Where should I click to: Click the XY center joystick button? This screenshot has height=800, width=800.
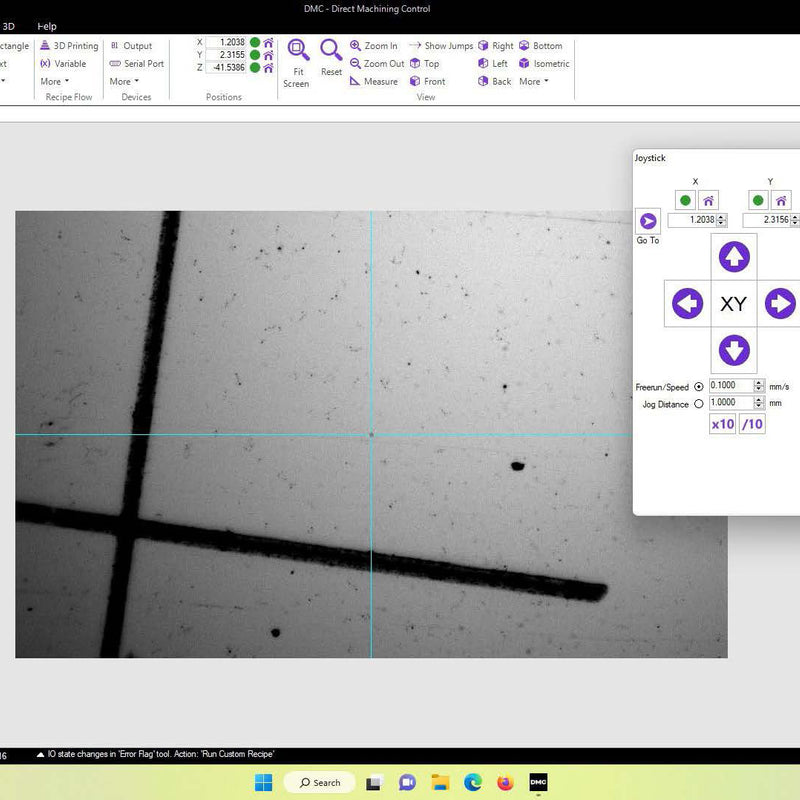point(734,304)
